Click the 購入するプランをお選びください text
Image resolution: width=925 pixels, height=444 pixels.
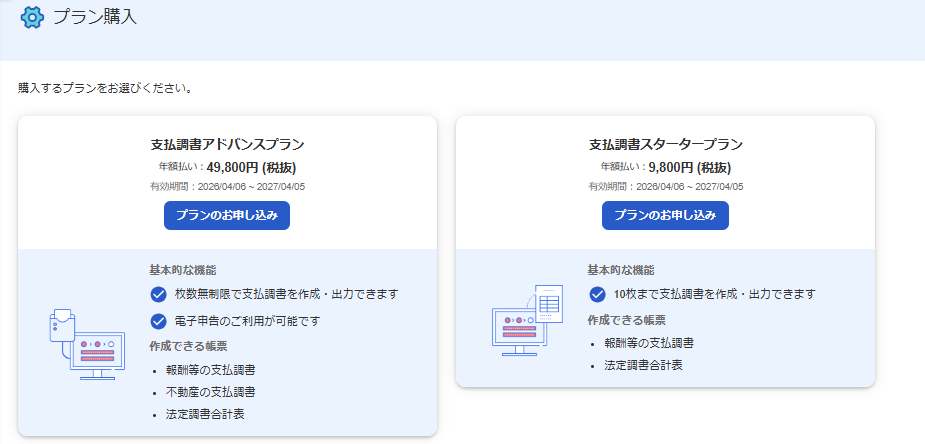pos(105,90)
